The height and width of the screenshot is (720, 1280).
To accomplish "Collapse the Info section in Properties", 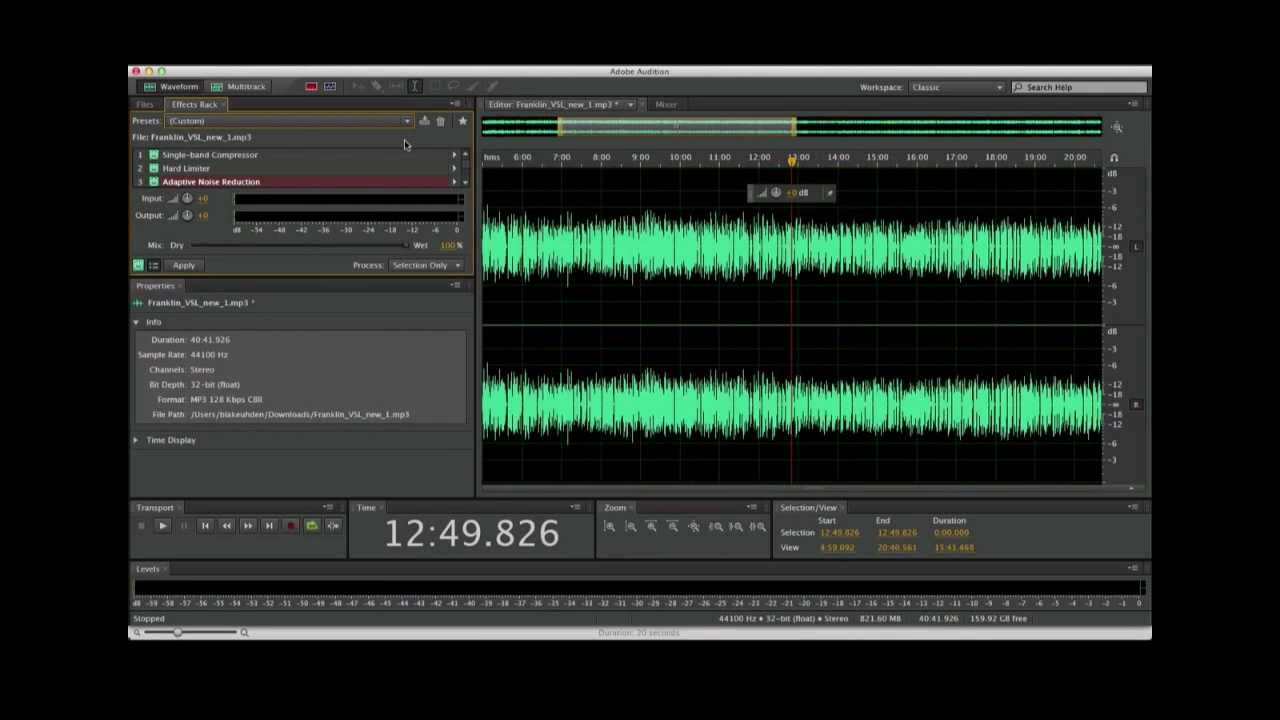I will click(x=136, y=322).
